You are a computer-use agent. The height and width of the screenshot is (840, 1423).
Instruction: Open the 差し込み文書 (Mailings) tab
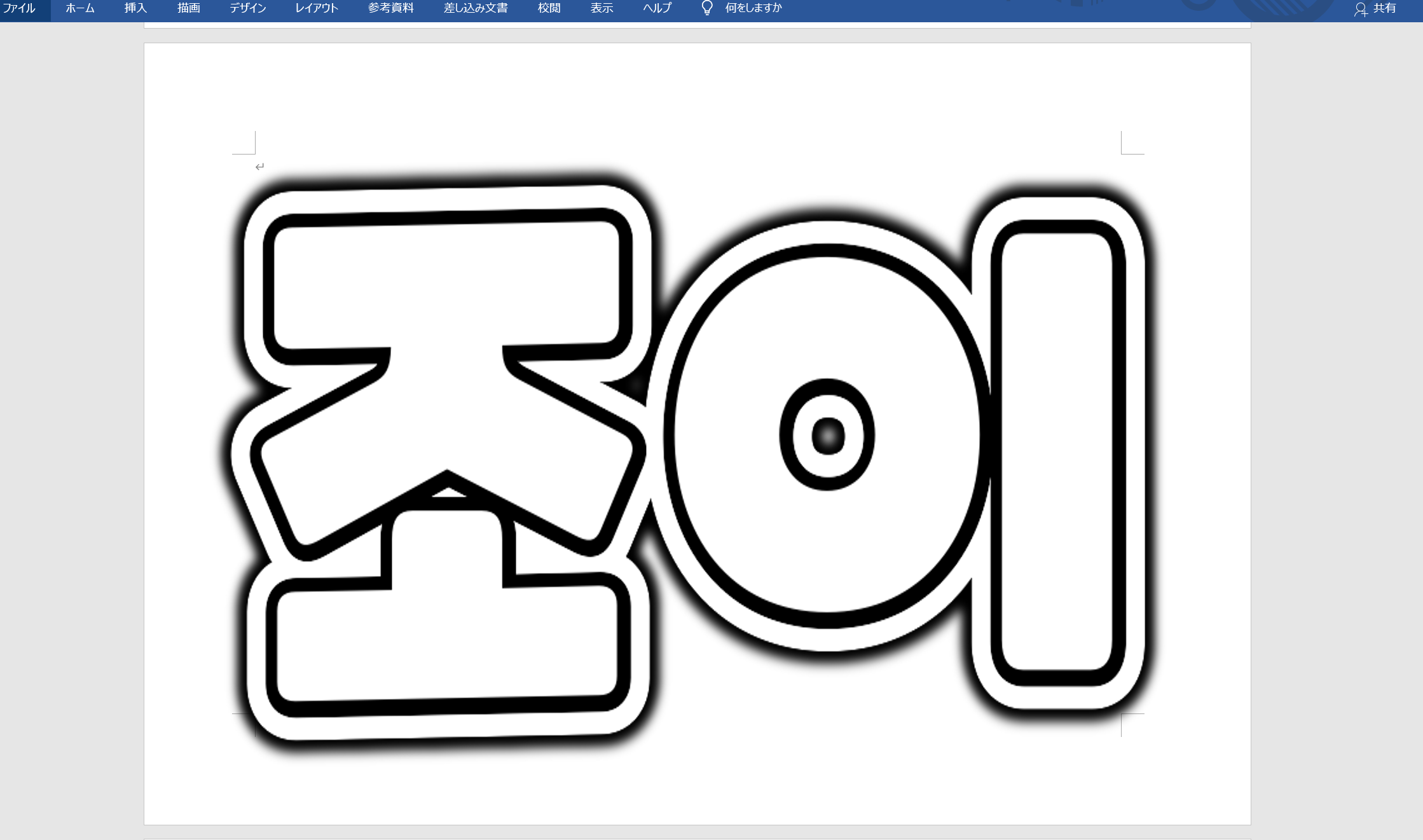click(475, 8)
